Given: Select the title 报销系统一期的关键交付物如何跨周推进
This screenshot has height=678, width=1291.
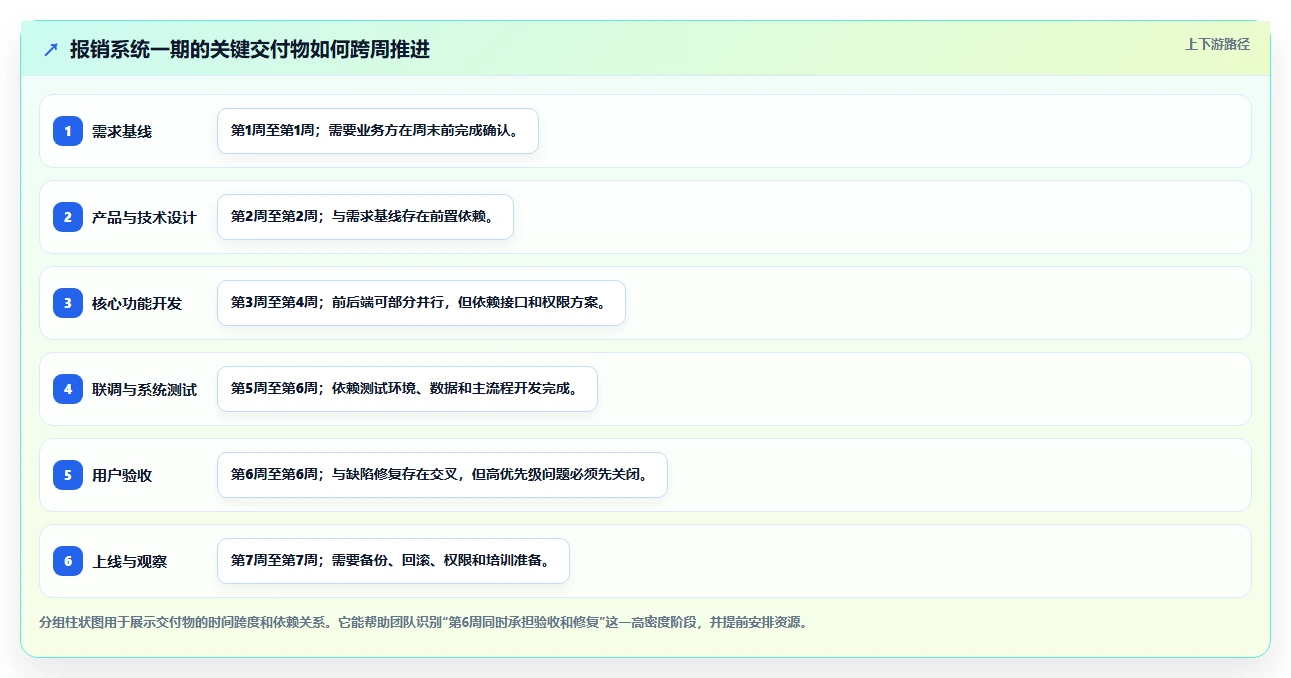Looking at the screenshot, I should 250,49.
